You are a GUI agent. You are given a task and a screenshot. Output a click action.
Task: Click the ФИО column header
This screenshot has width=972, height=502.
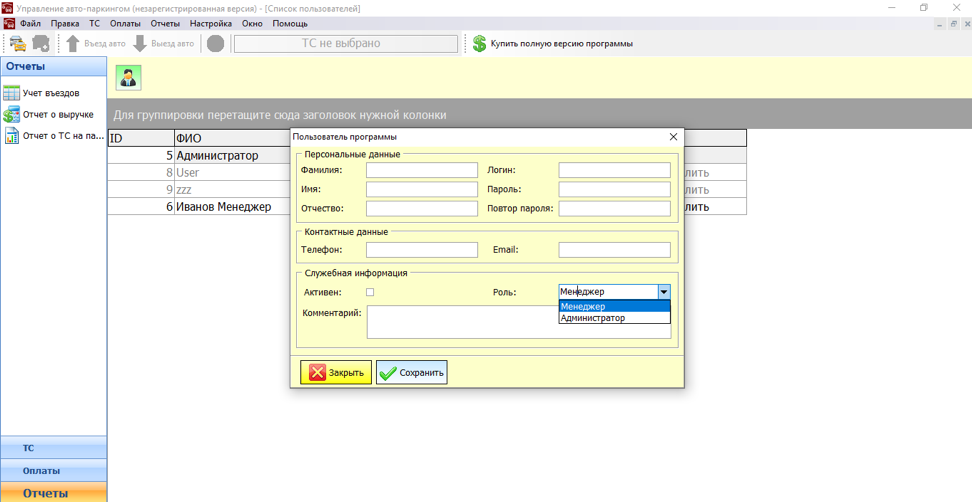point(232,138)
